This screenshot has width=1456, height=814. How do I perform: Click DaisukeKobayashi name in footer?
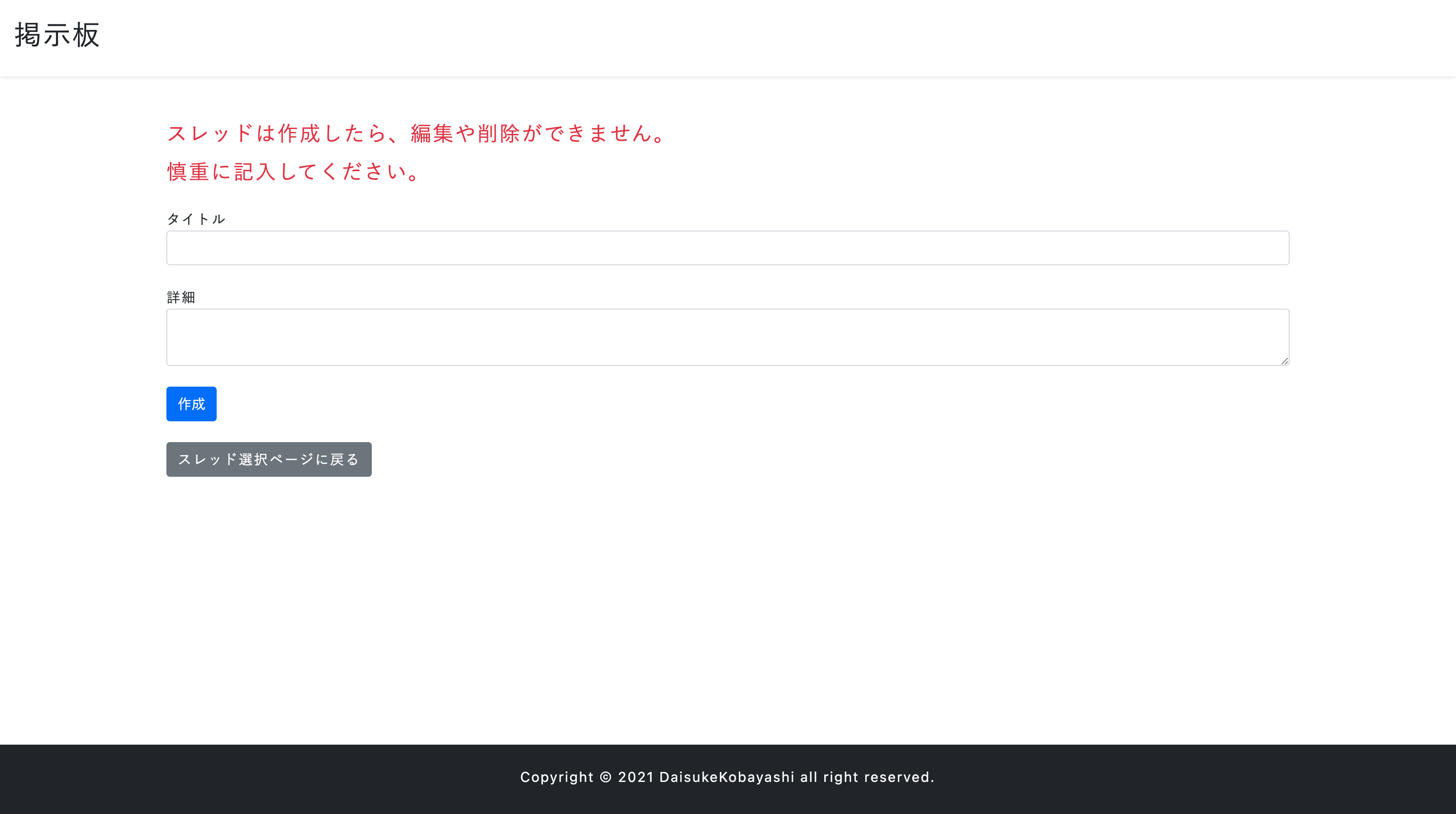click(x=725, y=777)
